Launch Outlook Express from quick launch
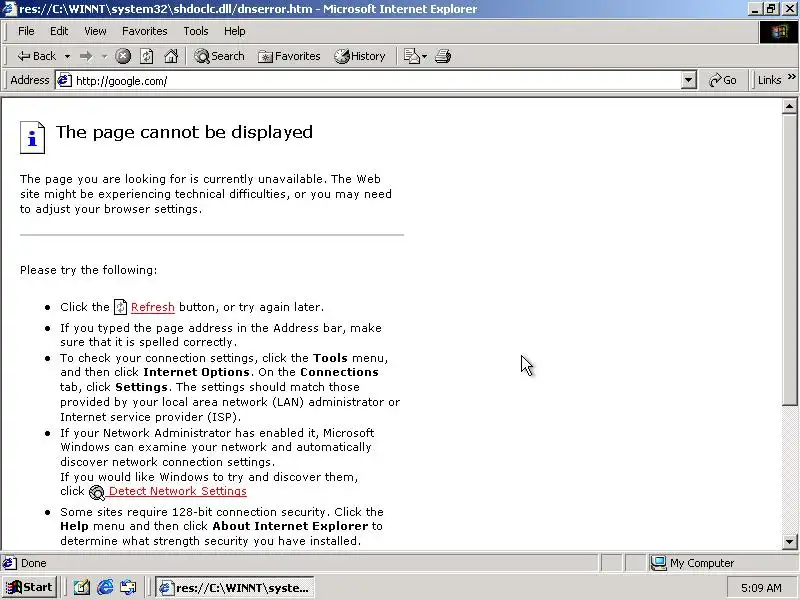Image resolution: width=800 pixels, height=600 pixels. (x=128, y=588)
